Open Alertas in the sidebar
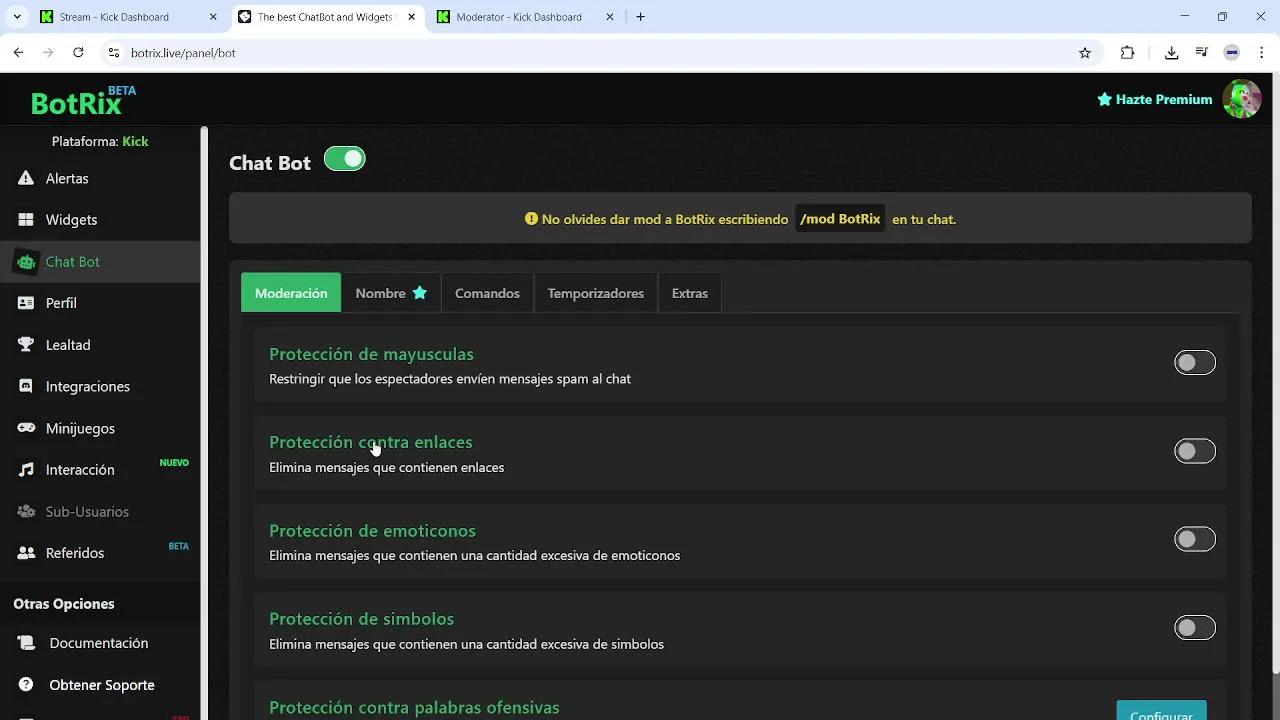The height and width of the screenshot is (720, 1280). coord(100,179)
